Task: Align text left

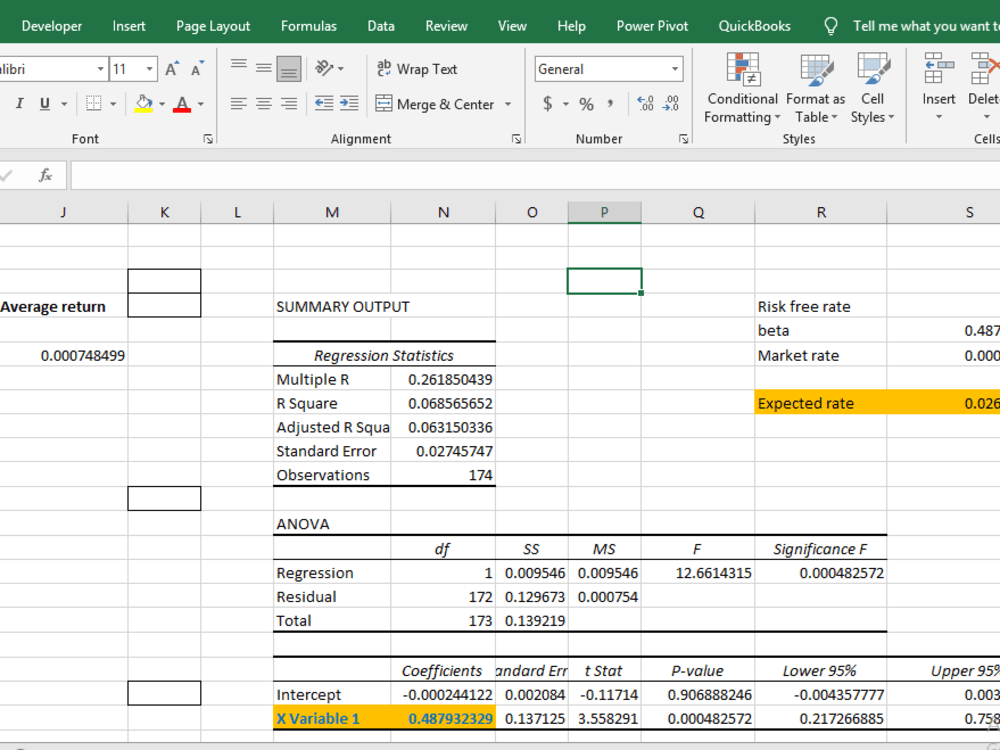Action: click(239, 103)
